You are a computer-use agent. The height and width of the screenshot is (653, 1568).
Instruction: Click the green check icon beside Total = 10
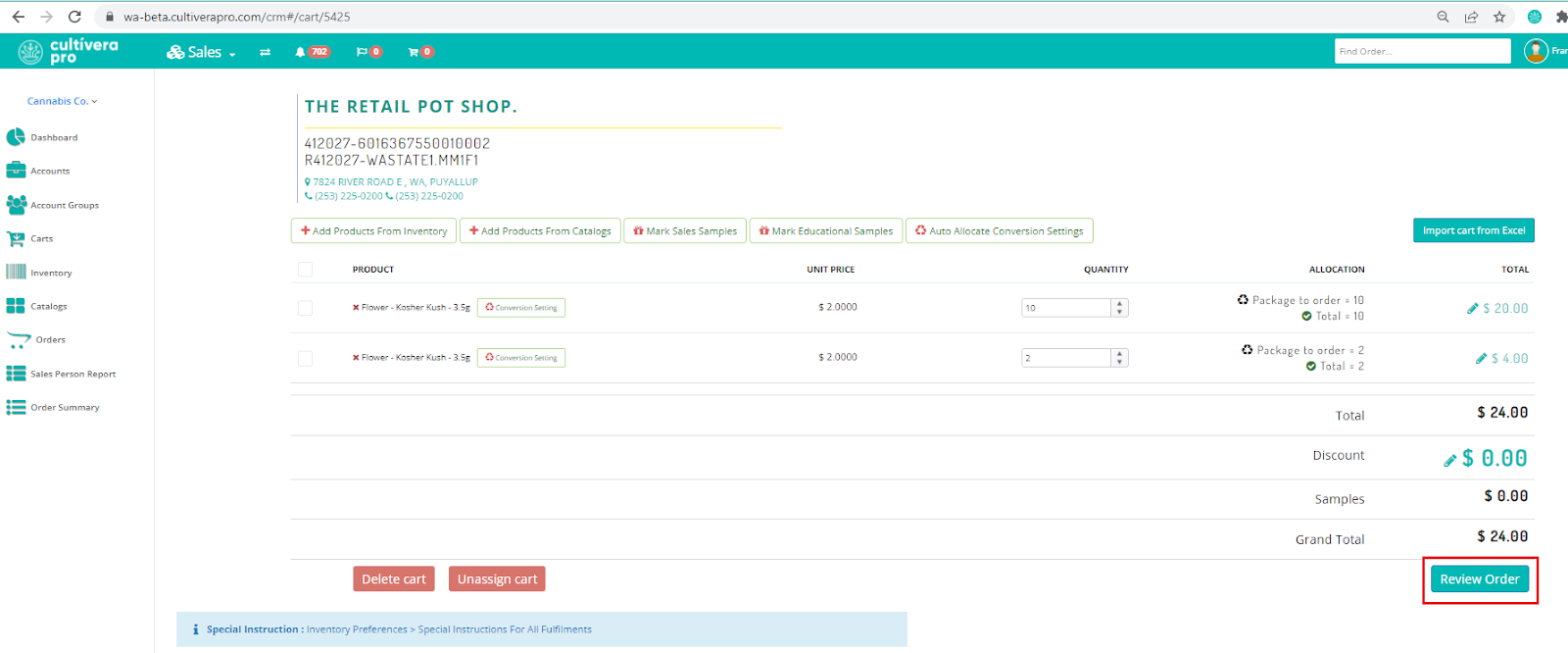(x=1306, y=316)
